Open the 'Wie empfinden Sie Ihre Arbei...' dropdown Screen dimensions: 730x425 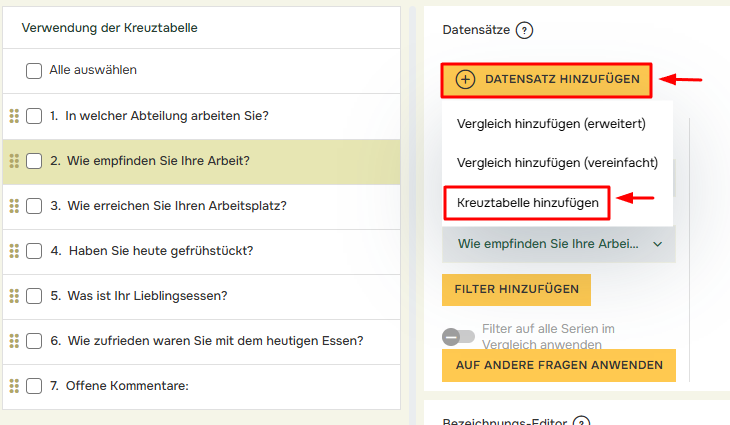[x=558, y=243]
